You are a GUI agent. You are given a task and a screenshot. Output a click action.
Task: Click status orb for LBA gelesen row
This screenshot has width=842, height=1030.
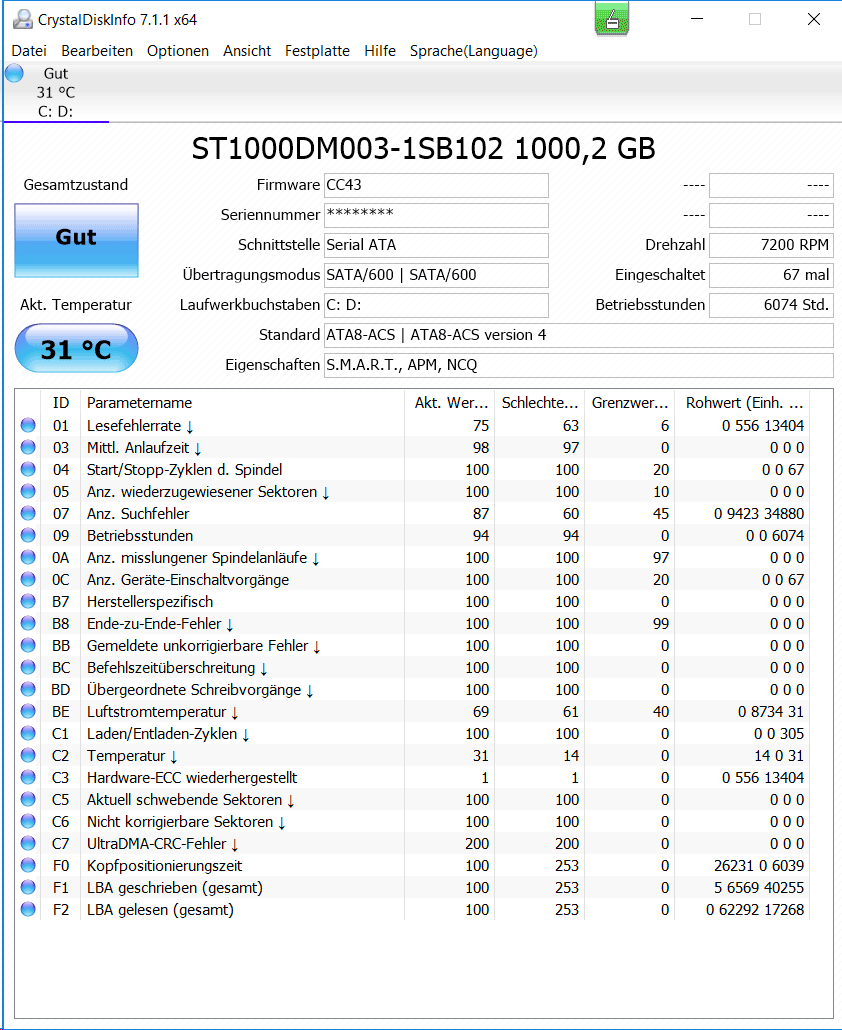(28, 909)
